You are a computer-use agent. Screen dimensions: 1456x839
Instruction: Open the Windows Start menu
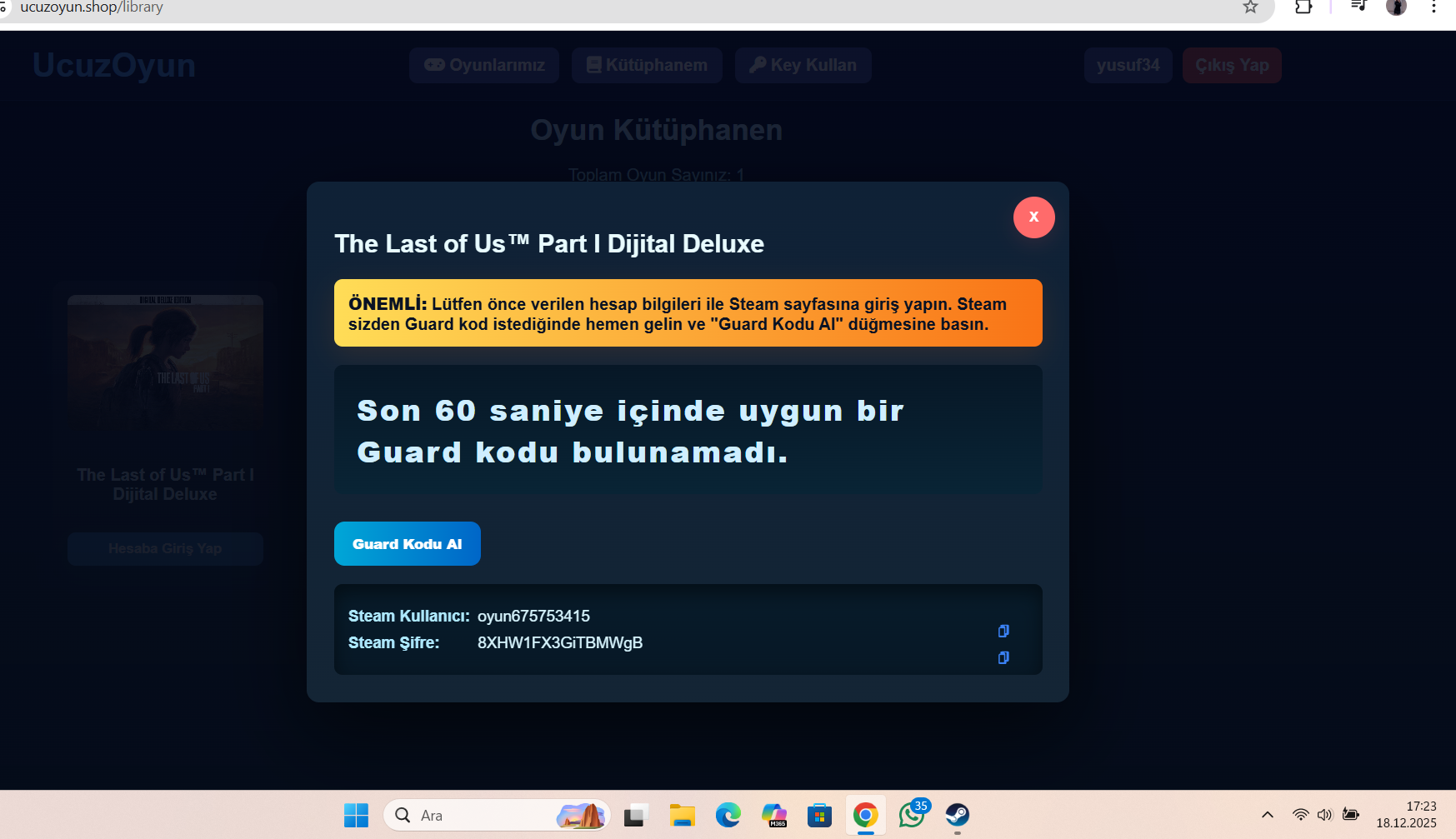(x=356, y=815)
